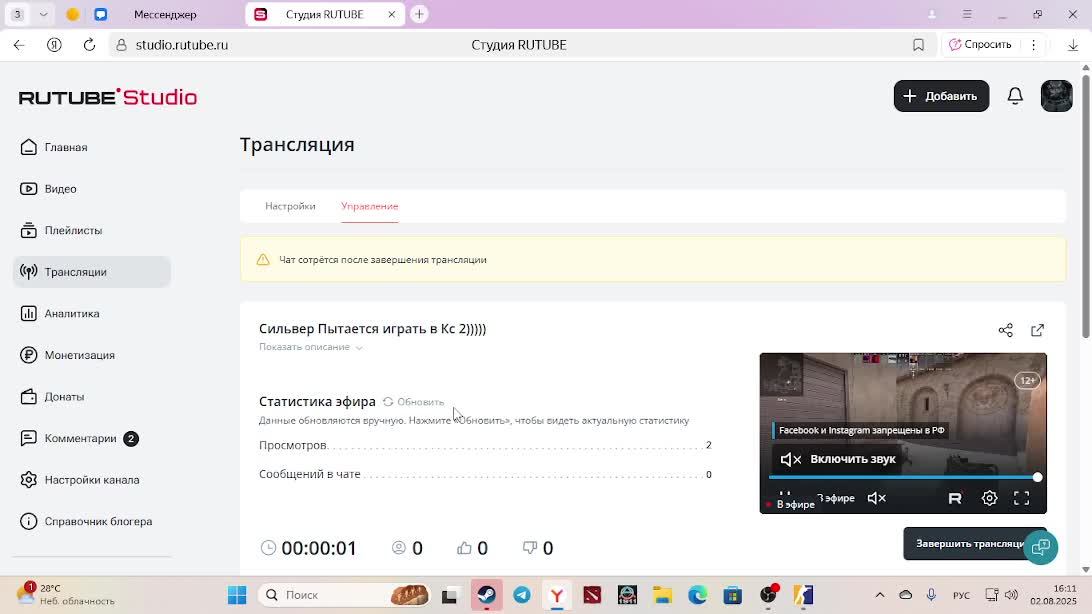Click the notifications bell icon

click(1015, 96)
